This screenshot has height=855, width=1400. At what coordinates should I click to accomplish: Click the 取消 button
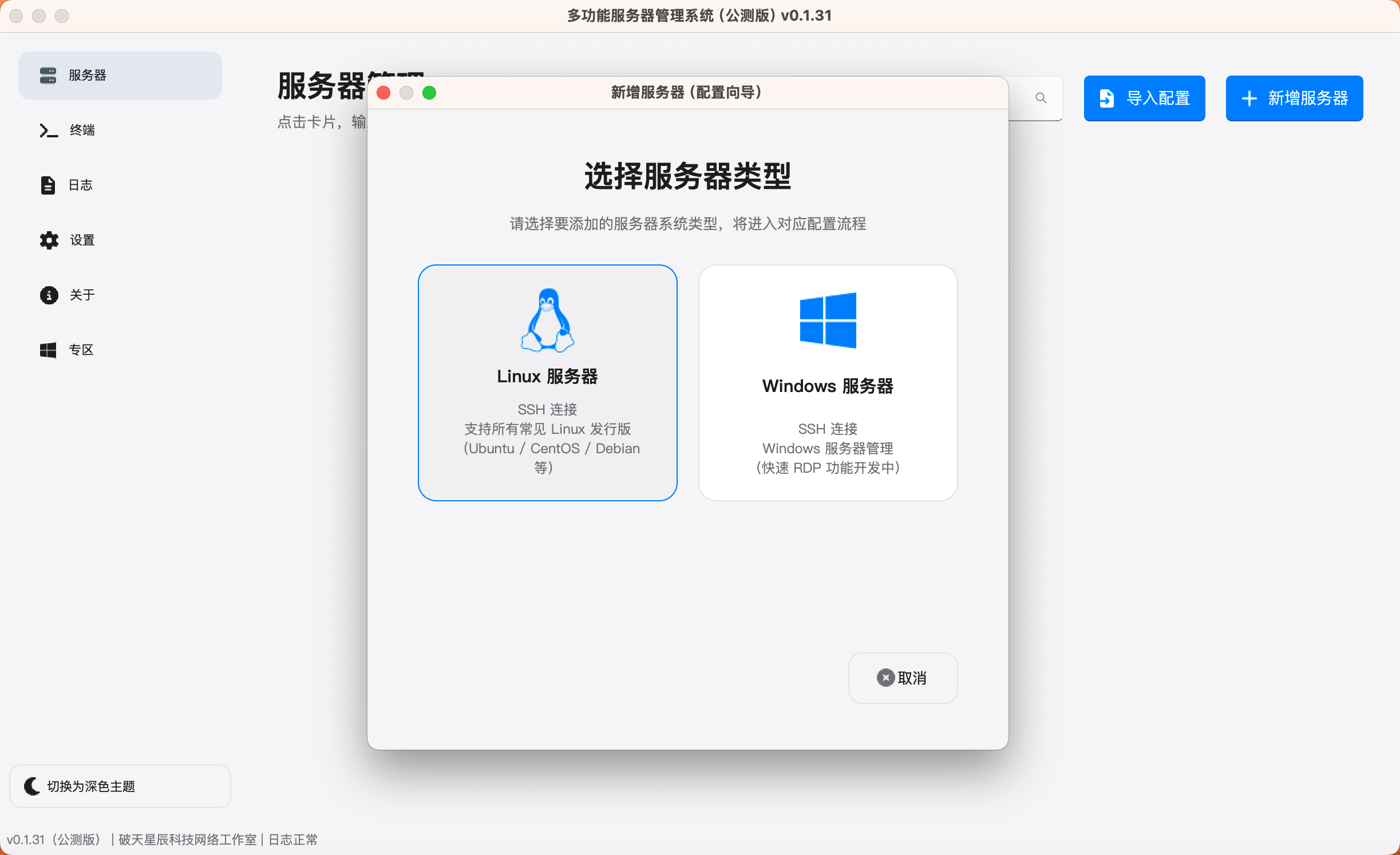(x=903, y=678)
